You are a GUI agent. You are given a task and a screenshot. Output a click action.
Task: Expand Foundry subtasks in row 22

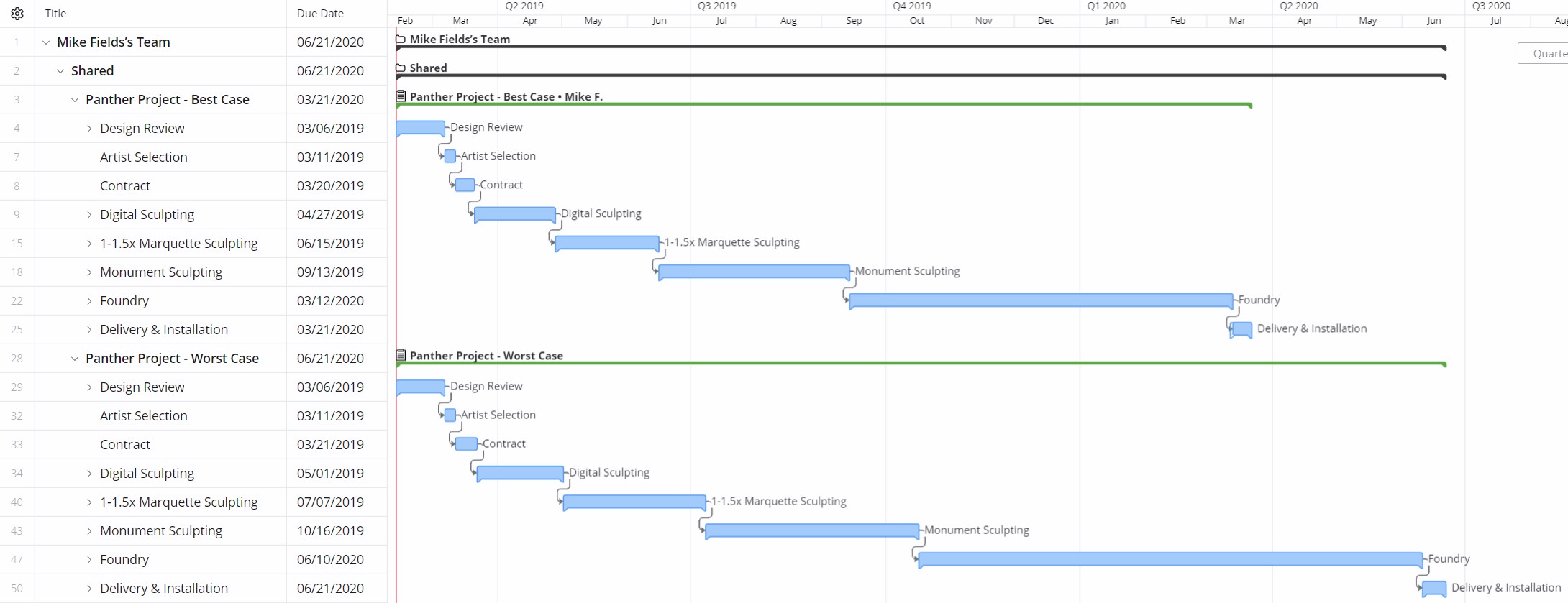coord(89,301)
